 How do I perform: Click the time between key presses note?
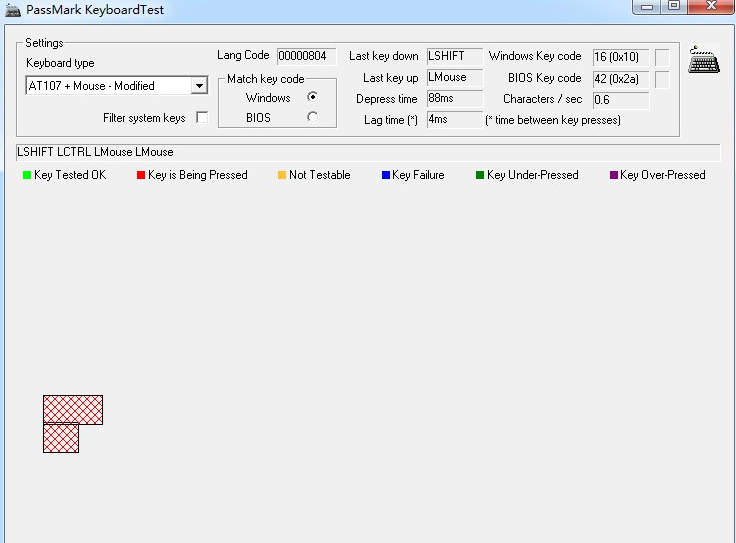(553, 120)
